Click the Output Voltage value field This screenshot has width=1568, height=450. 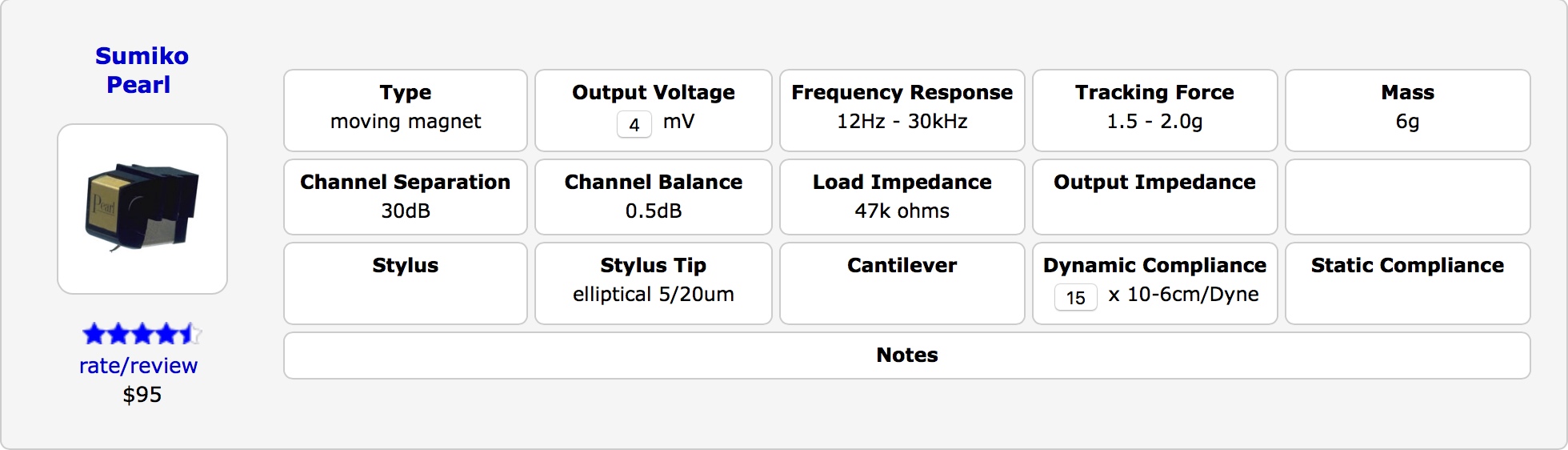634,124
